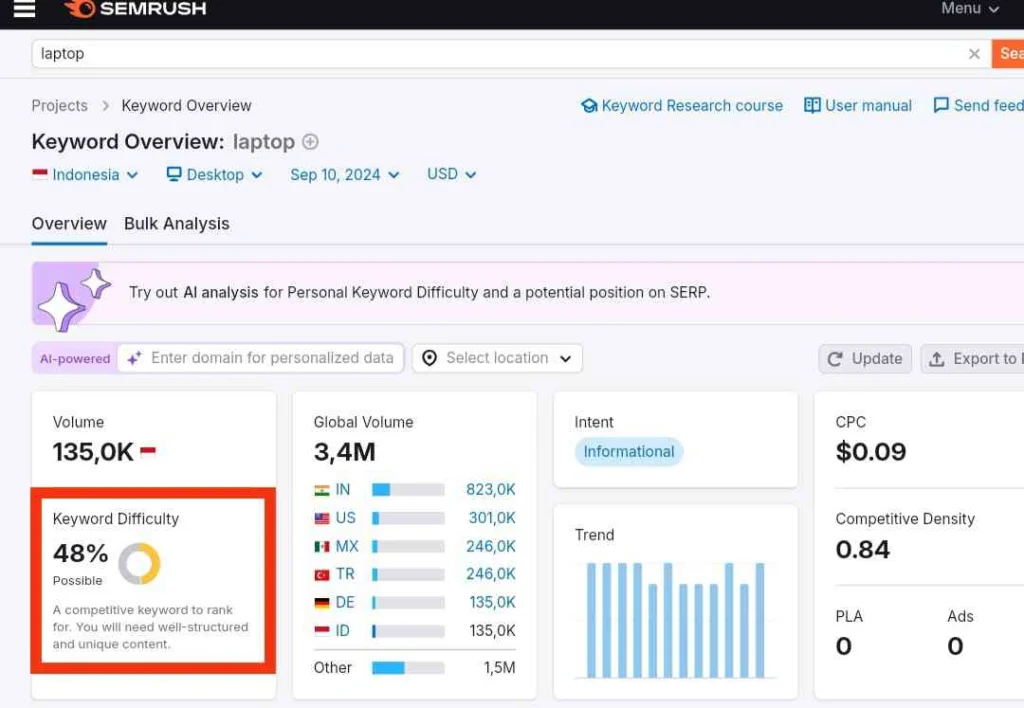1024x708 pixels.
Task: Click the TR country code link
Action: click(345, 575)
